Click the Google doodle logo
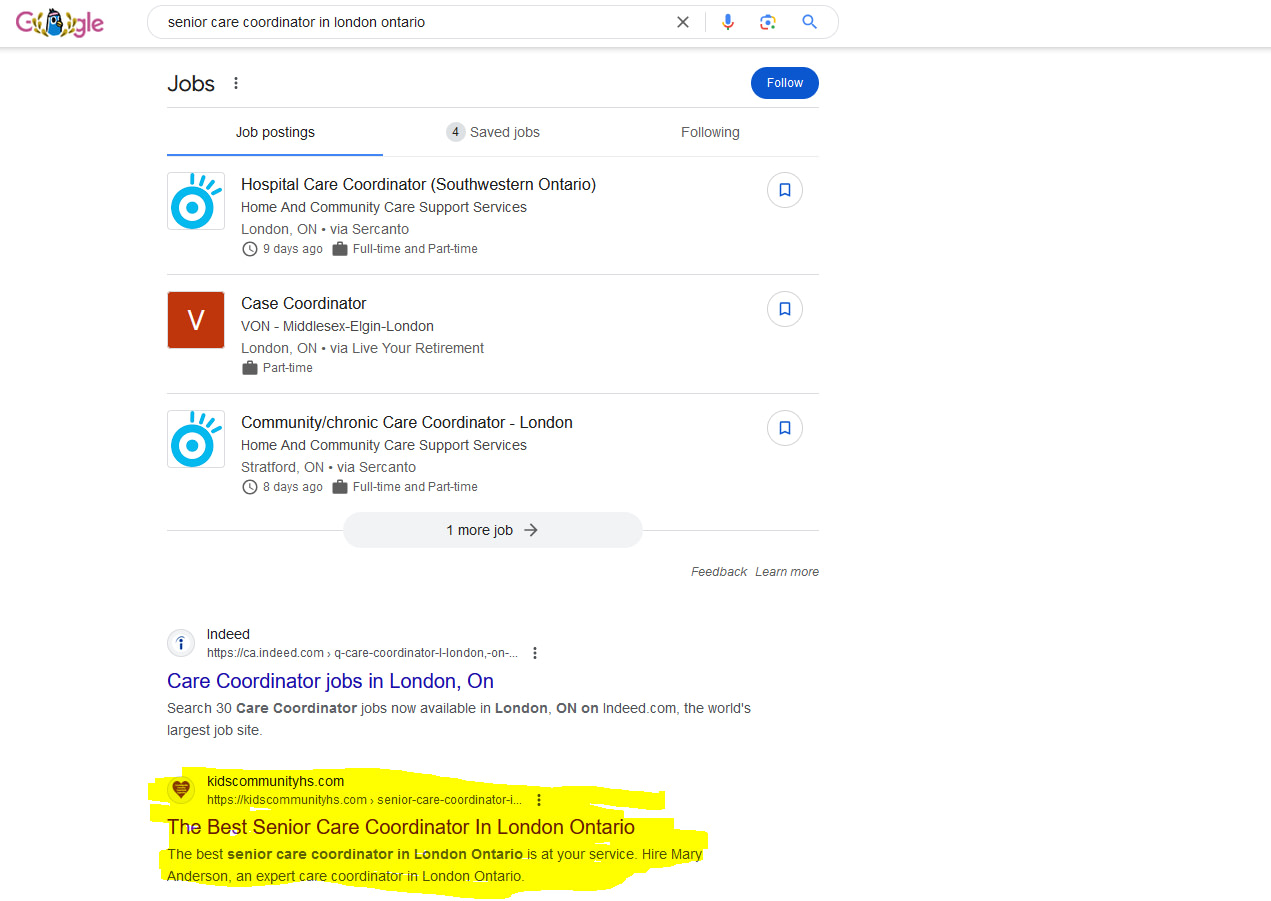 [60, 22]
